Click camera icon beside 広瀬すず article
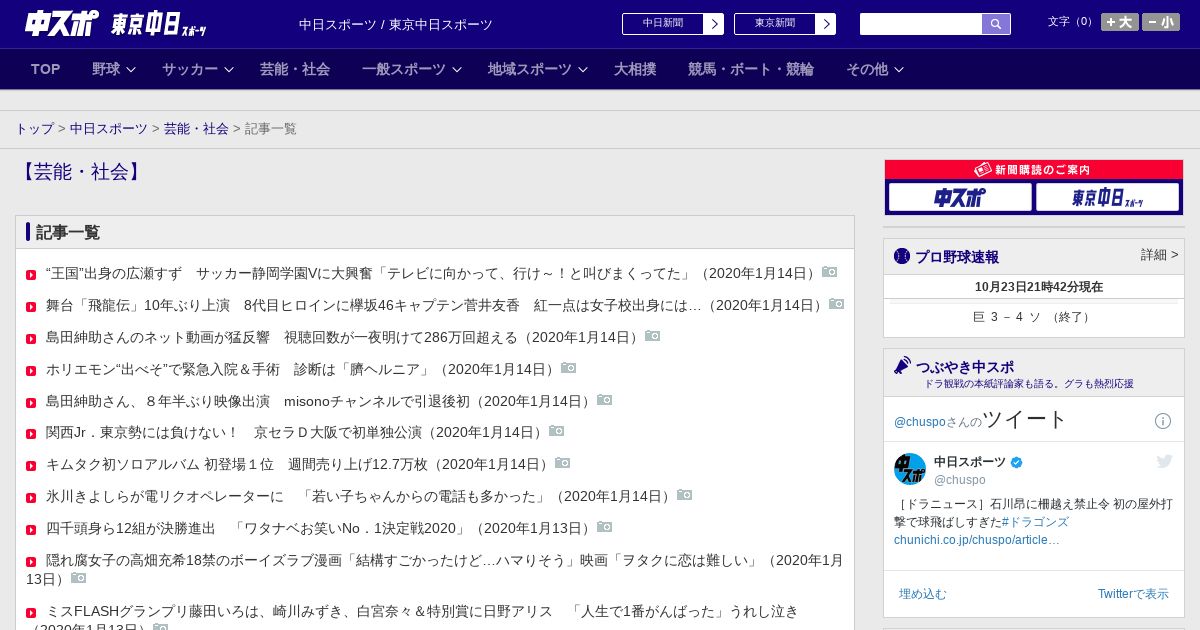The height and width of the screenshot is (630, 1200). coord(830,272)
